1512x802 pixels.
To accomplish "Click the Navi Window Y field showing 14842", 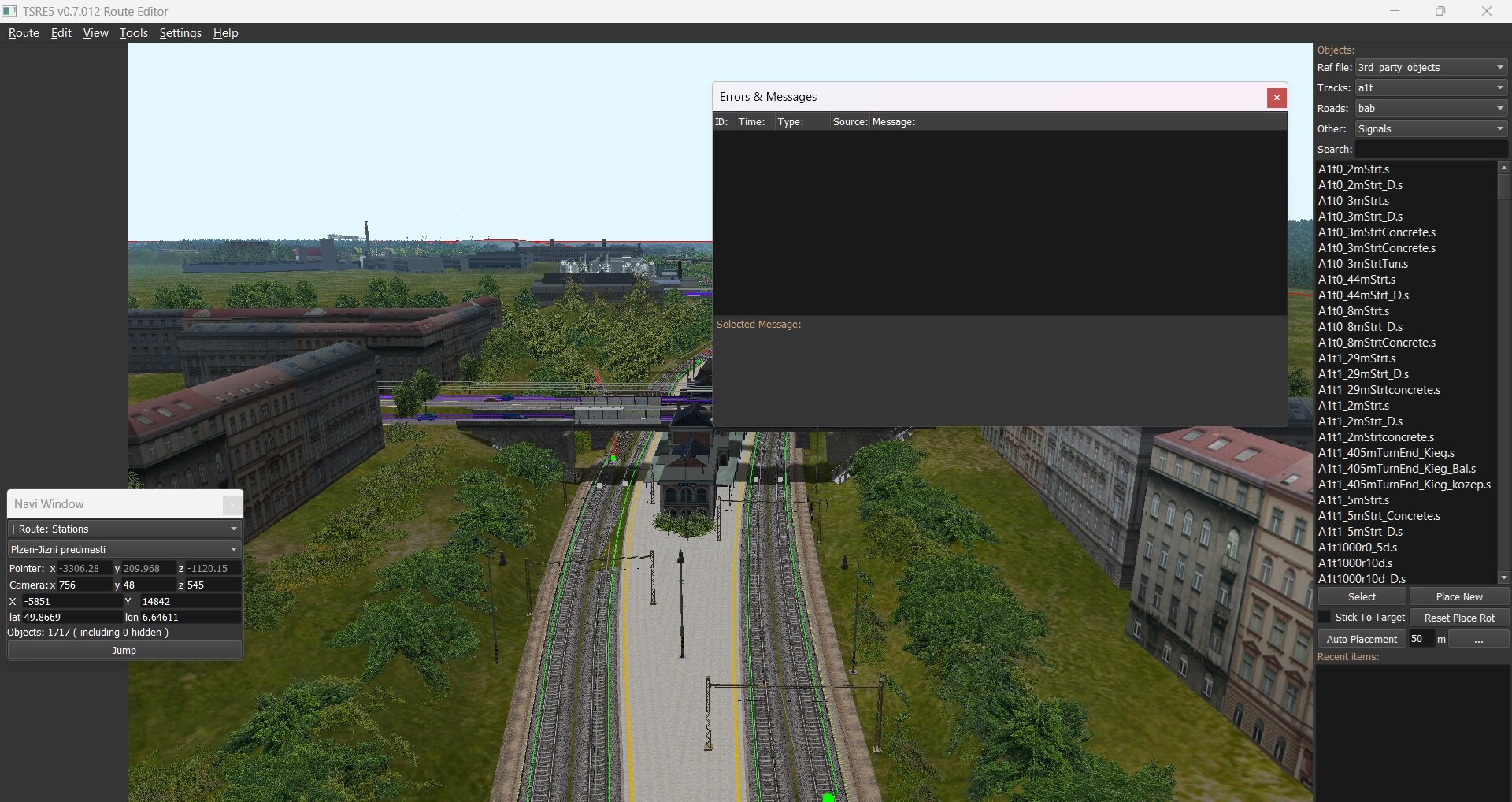I will [x=190, y=601].
